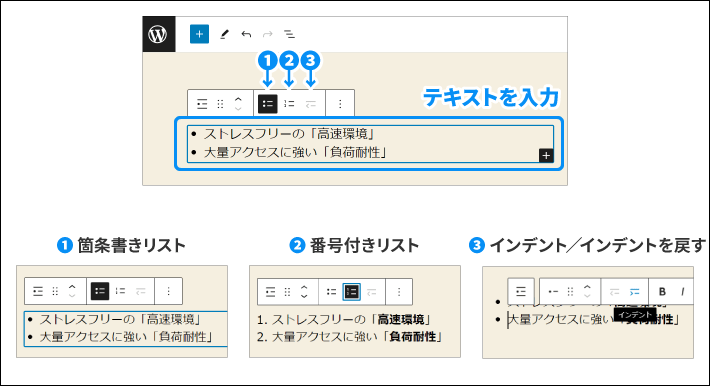Toggle active bullet list button in 箇条書きリスト panel
This screenshot has height=386, width=710.
(x=100, y=291)
